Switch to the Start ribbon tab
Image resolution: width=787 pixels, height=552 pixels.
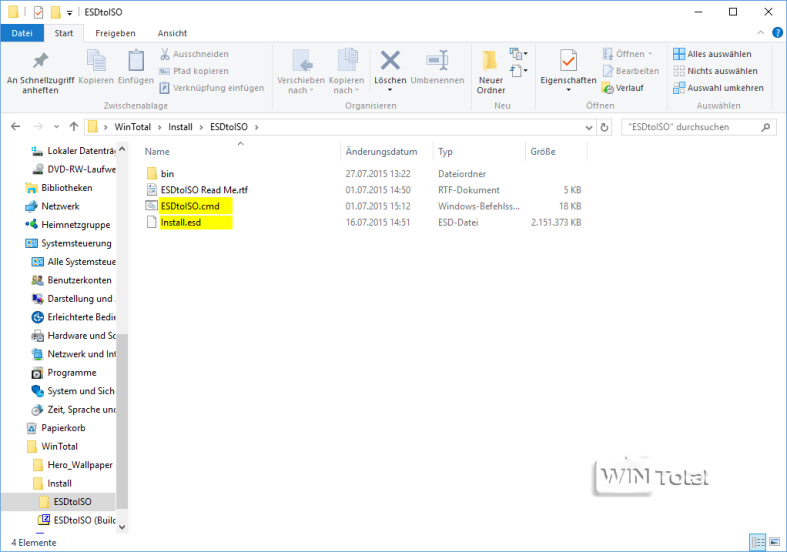[64, 33]
